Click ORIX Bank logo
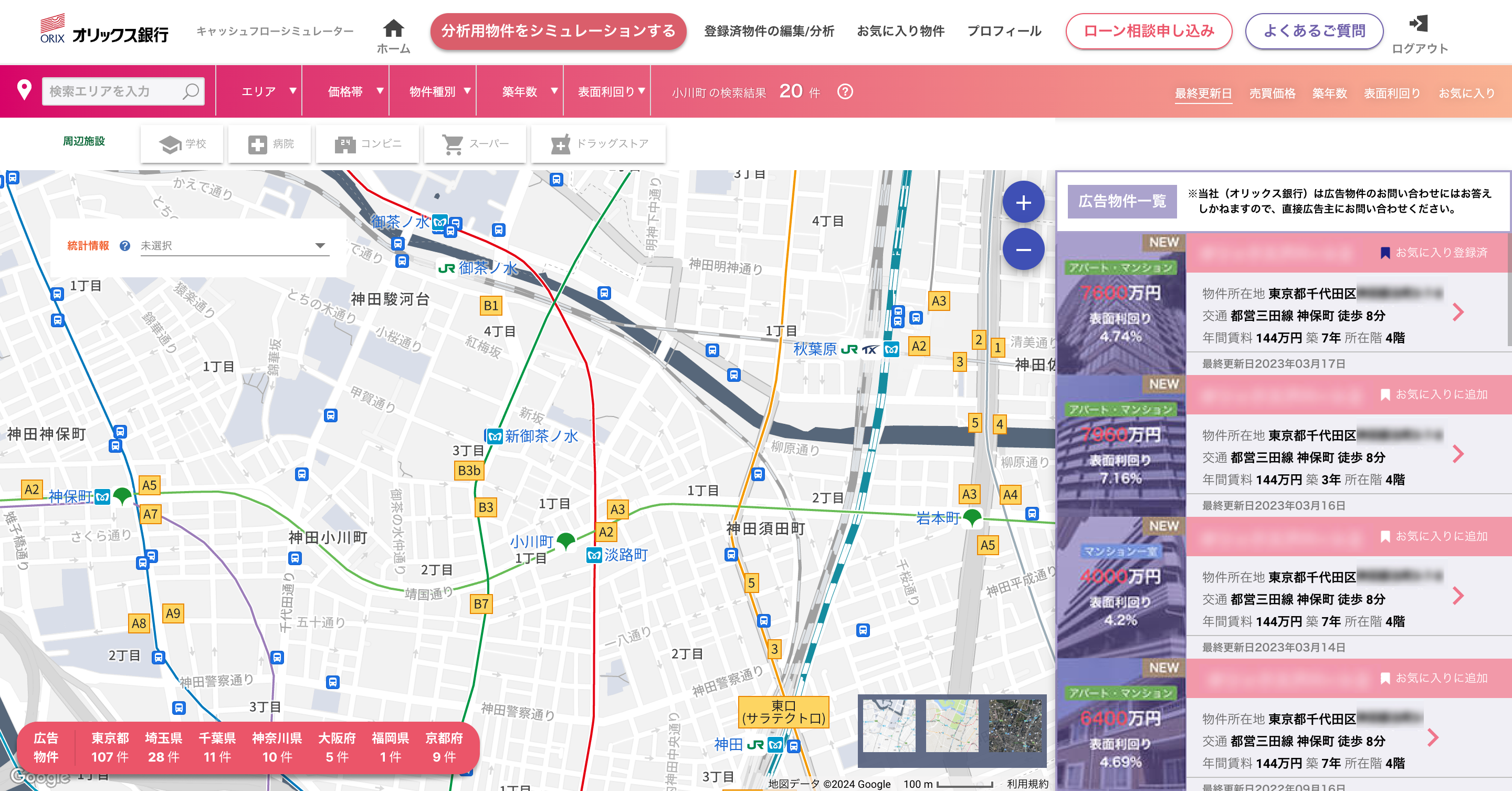This screenshot has width=1512, height=791. click(104, 29)
